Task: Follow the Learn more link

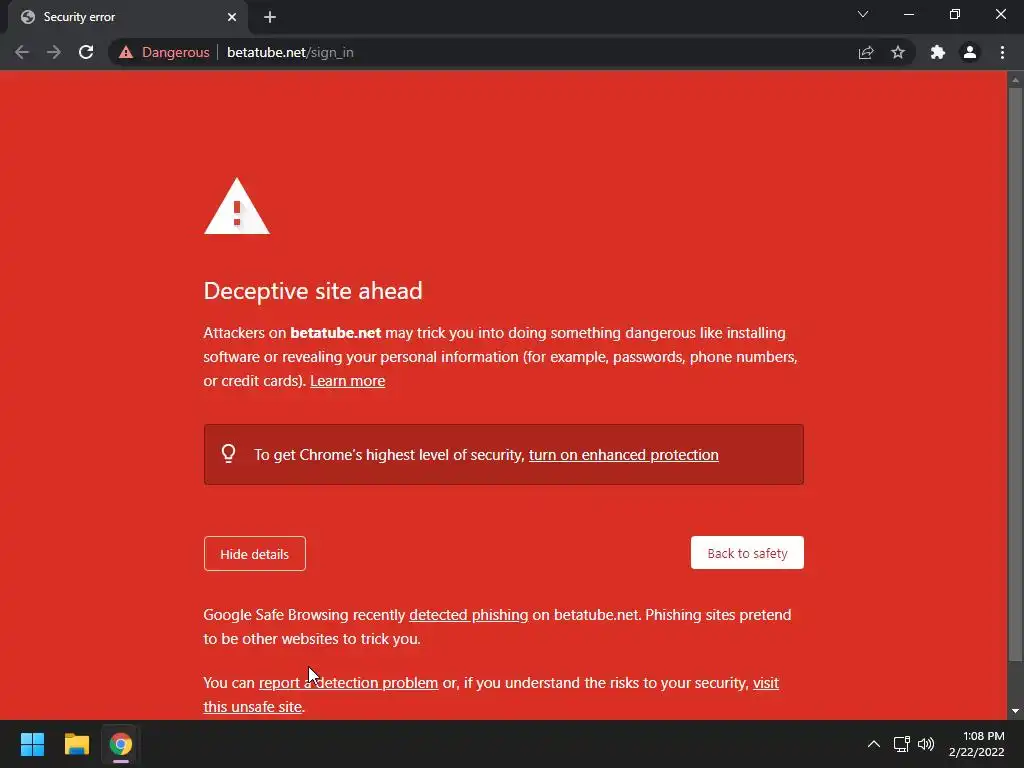Action: coord(347,381)
